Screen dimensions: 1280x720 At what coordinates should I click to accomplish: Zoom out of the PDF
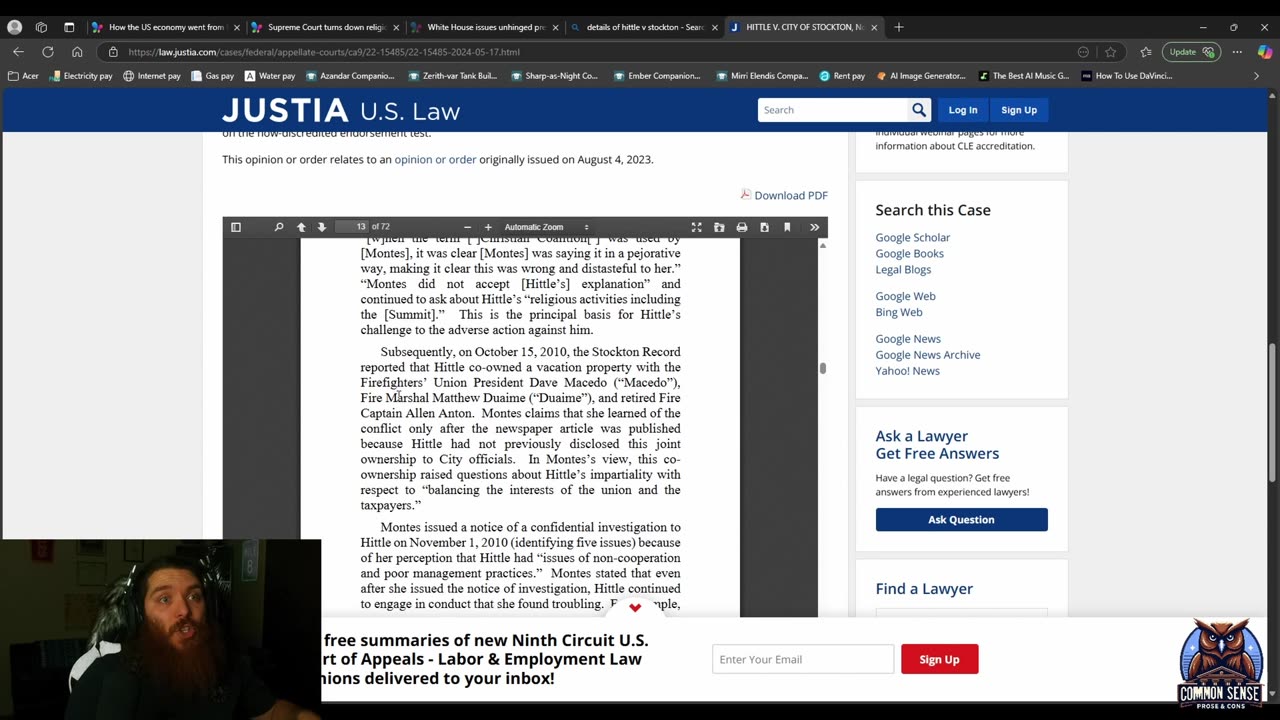pyautogui.click(x=467, y=227)
